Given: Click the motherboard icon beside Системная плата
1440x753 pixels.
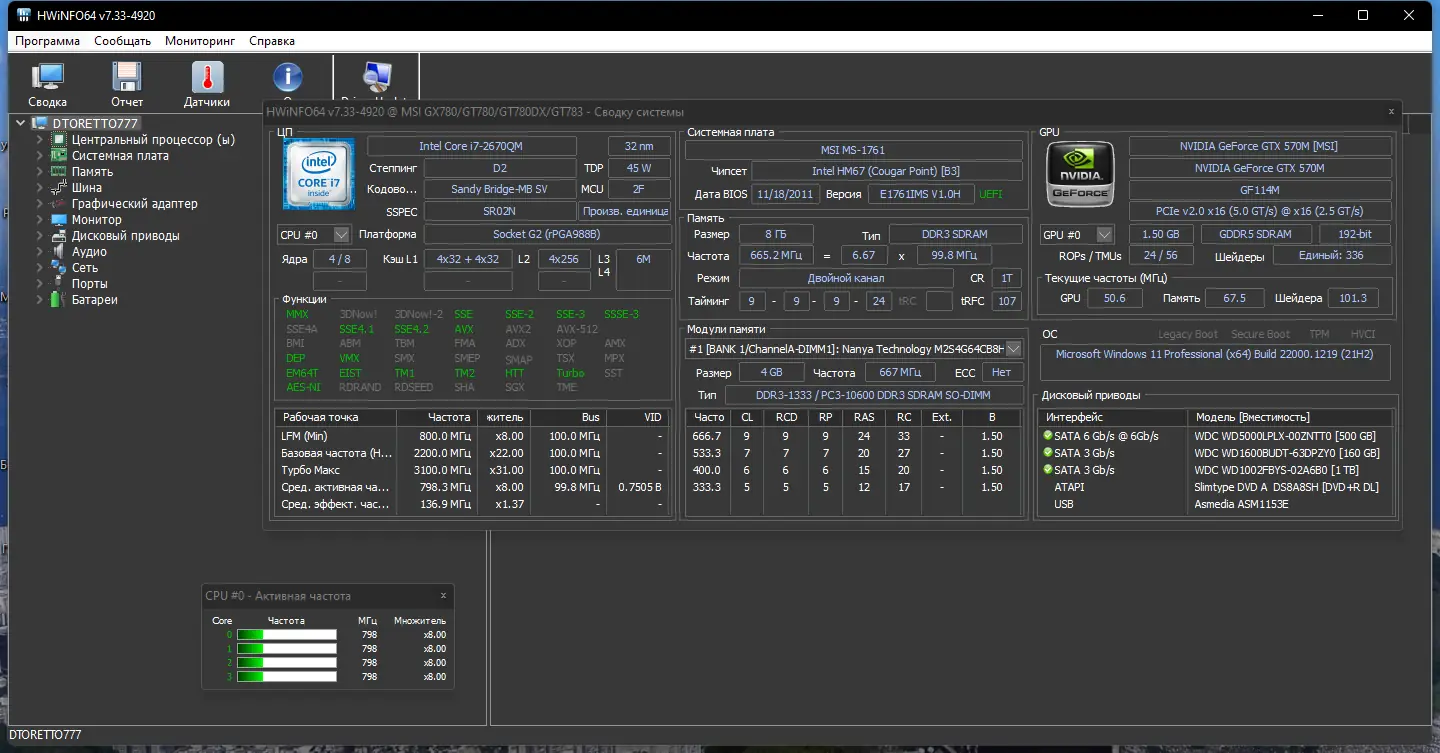Looking at the screenshot, I should pos(59,156).
